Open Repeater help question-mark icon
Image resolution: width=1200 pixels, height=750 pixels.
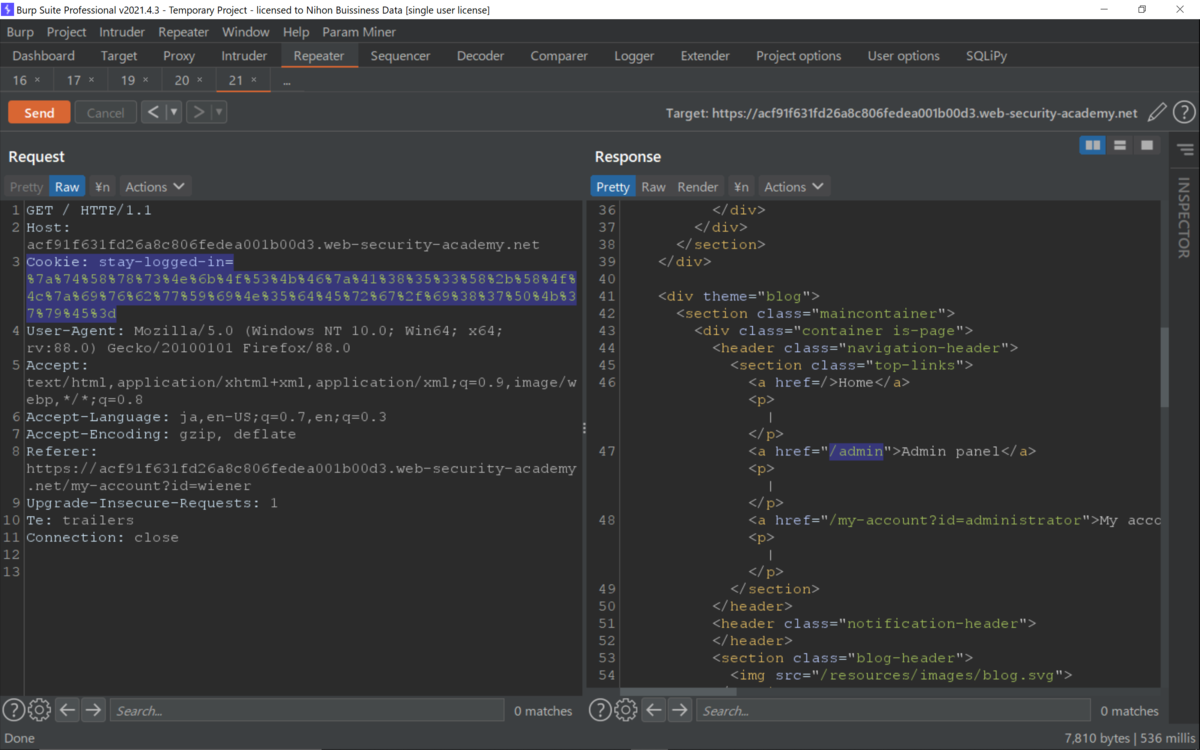1184,113
